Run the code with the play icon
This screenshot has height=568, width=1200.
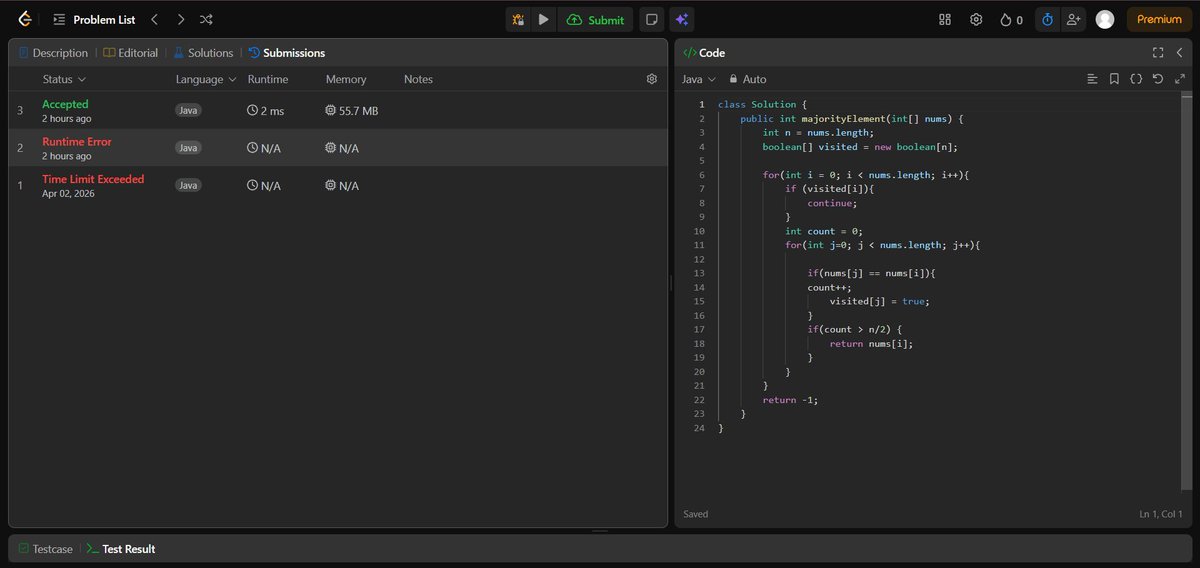pyautogui.click(x=543, y=19)
